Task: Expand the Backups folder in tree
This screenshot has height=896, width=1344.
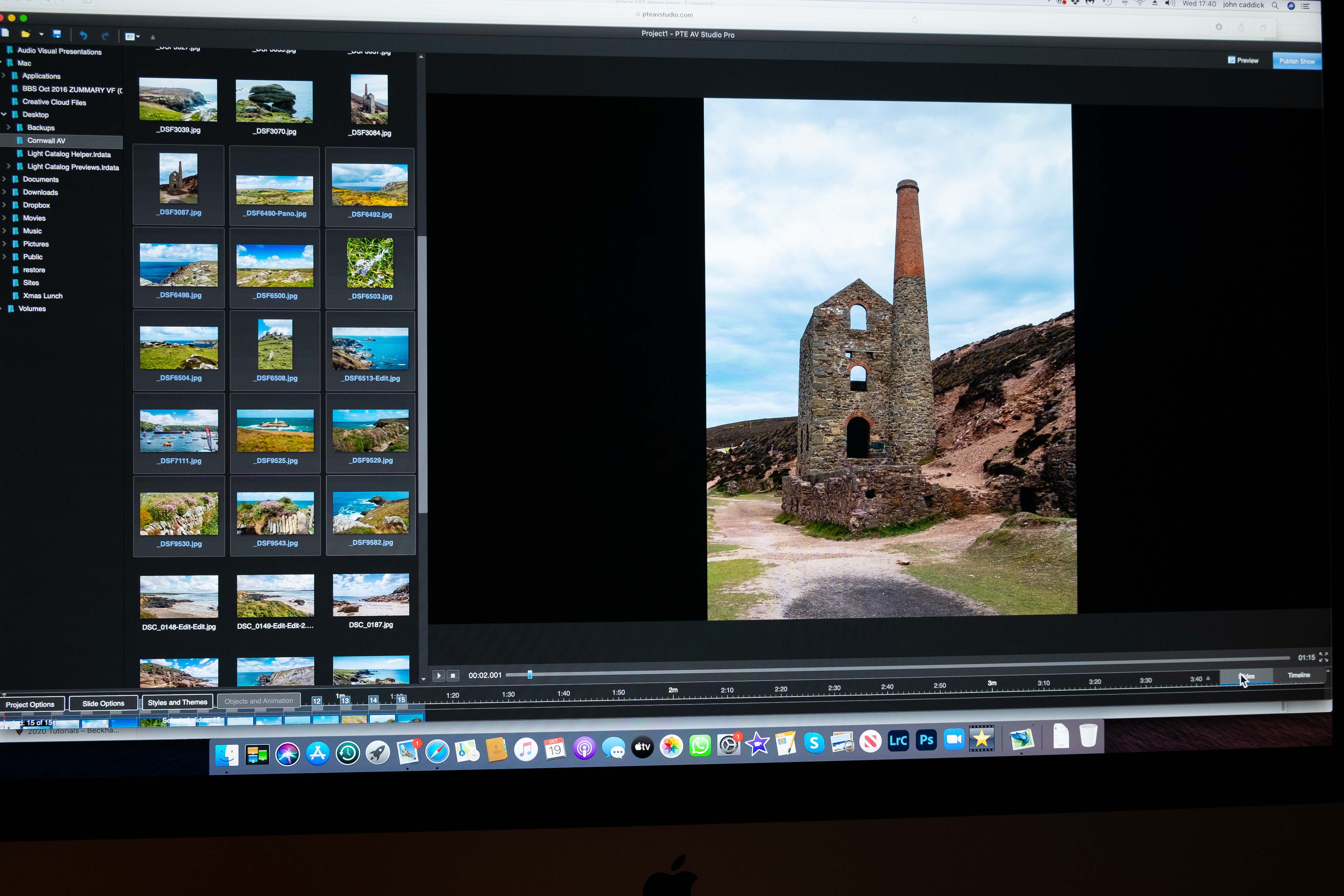Action: click(9, 127)
